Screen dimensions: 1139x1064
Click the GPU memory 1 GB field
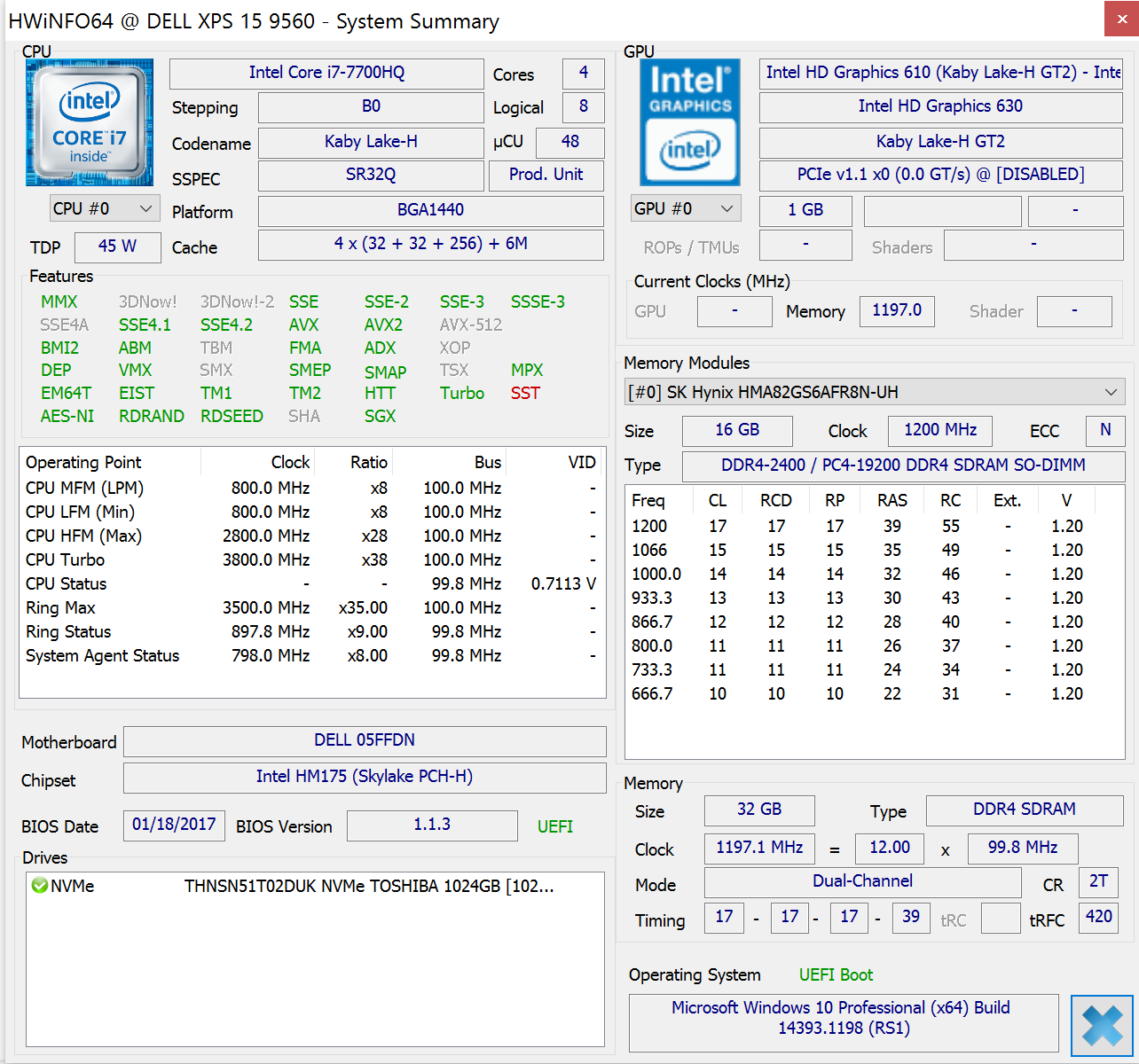[805, 210]
